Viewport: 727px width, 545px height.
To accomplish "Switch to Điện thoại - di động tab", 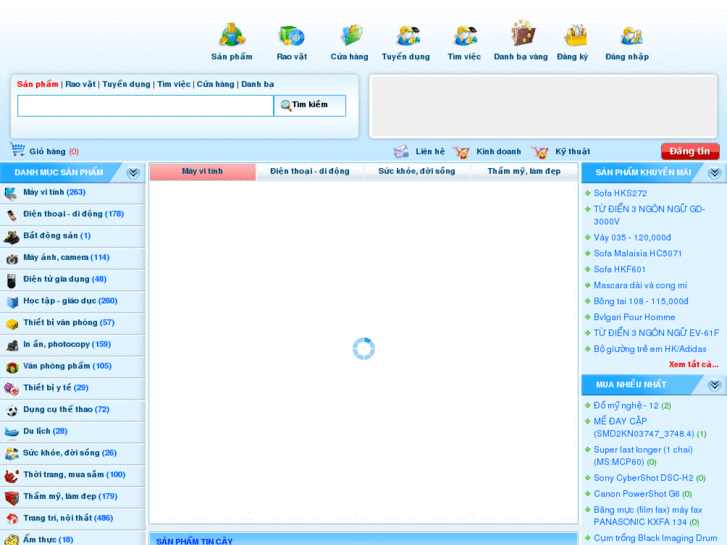I will [310, 171].
